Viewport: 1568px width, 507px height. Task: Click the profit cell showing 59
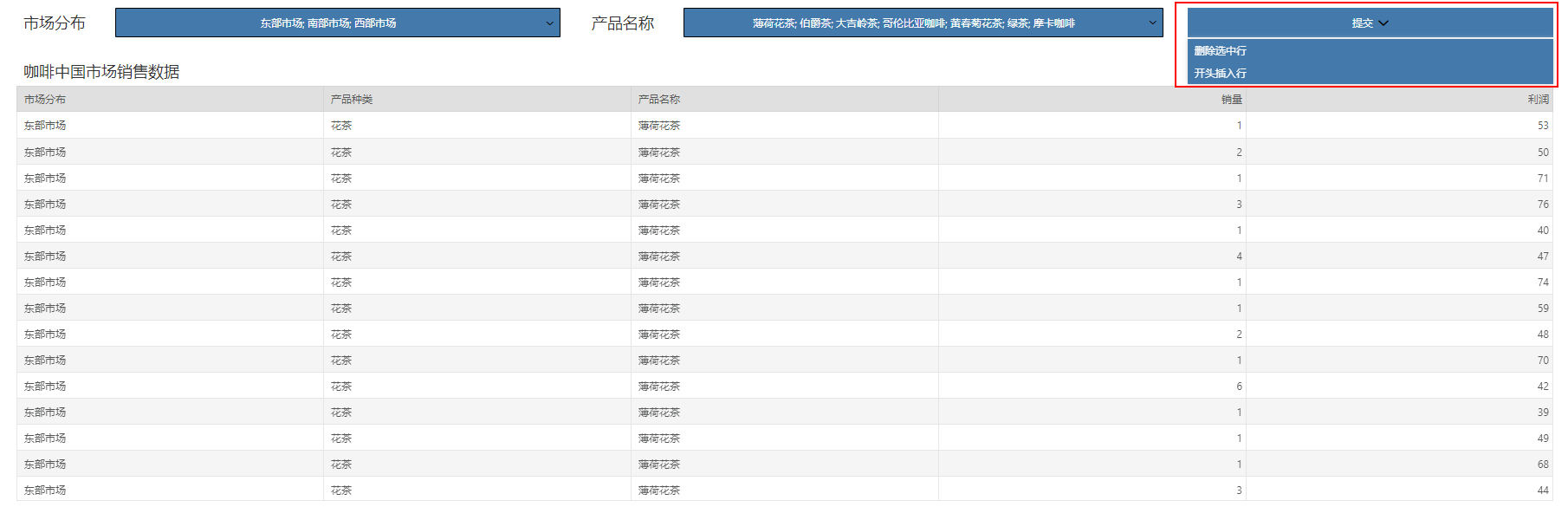[x=1542, y=309]
